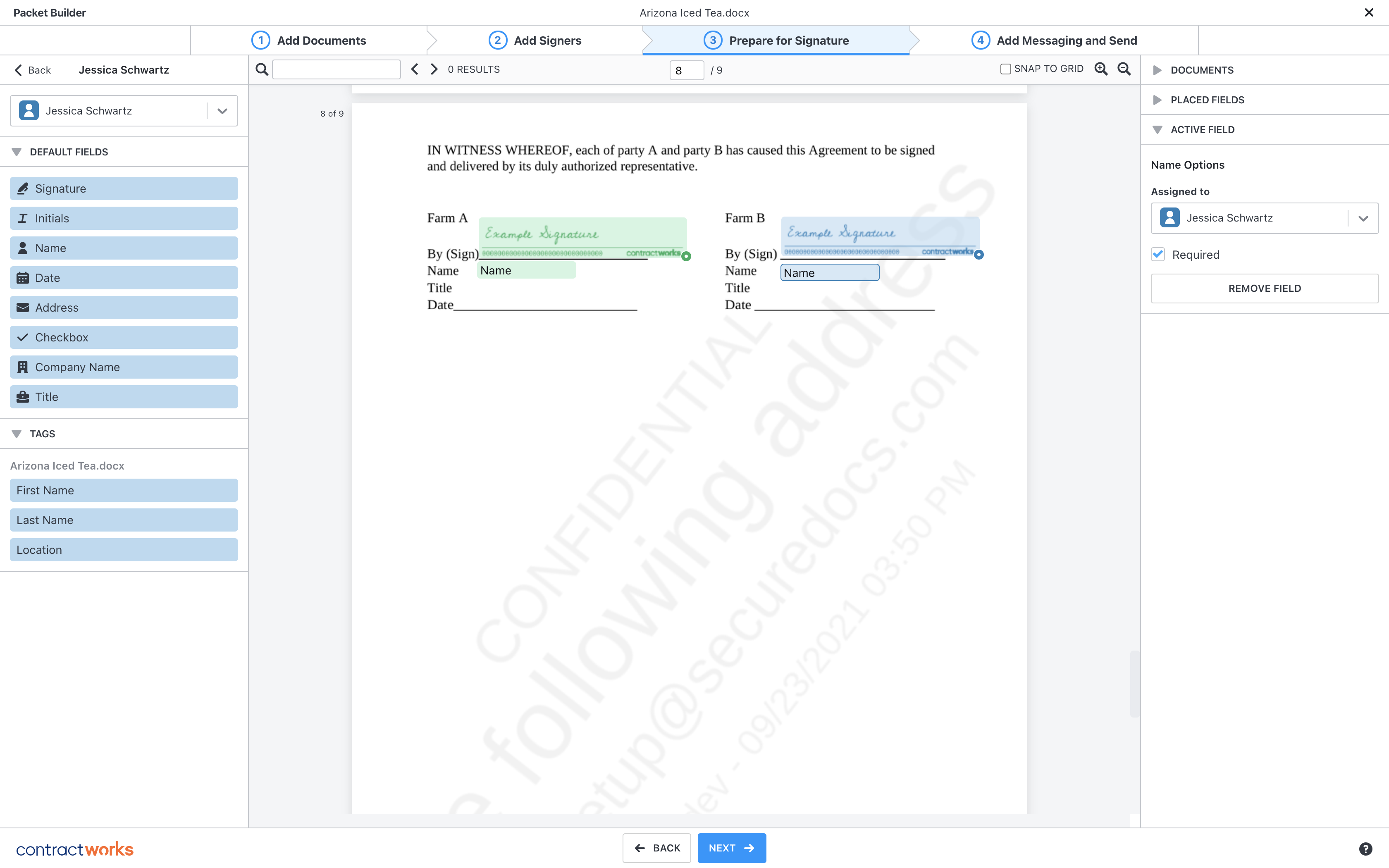Viewport: 1389px width, 868px height.
Task: Zoom out of the document
Action: tap(1124, 69)
